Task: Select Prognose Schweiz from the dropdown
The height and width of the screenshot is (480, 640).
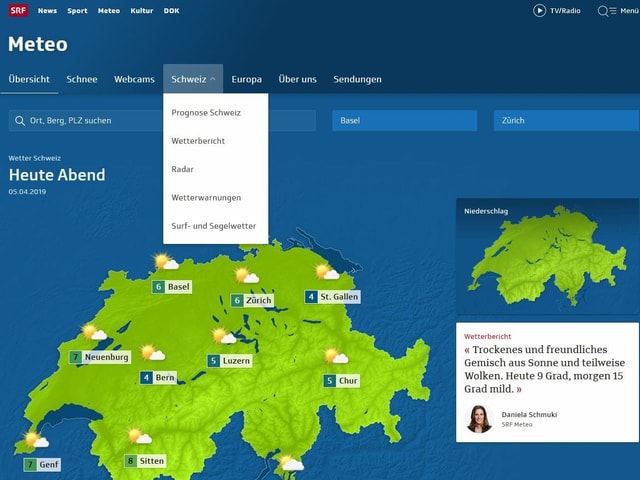Action: 206,113
